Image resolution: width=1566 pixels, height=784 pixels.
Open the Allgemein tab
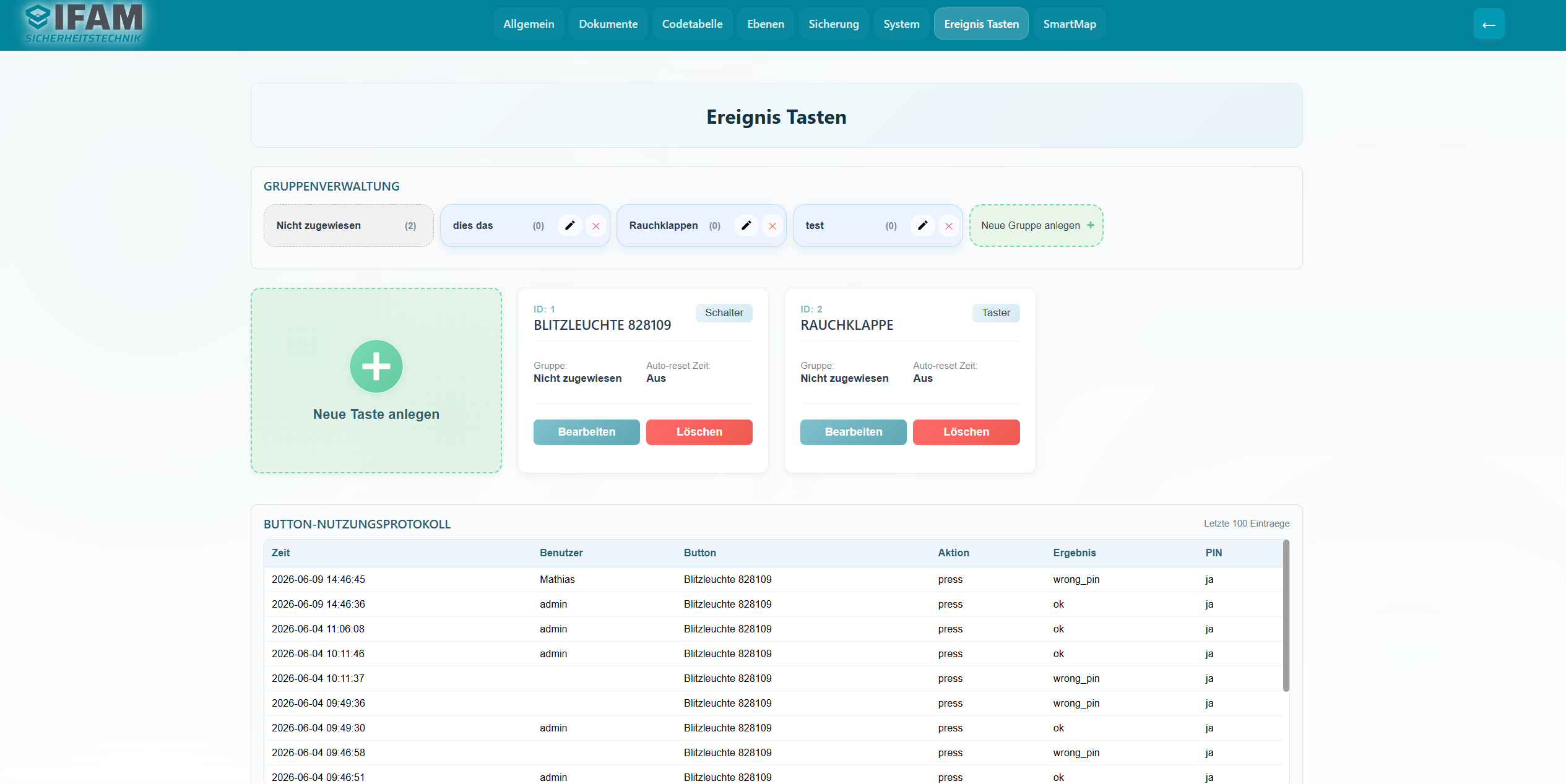529,24
